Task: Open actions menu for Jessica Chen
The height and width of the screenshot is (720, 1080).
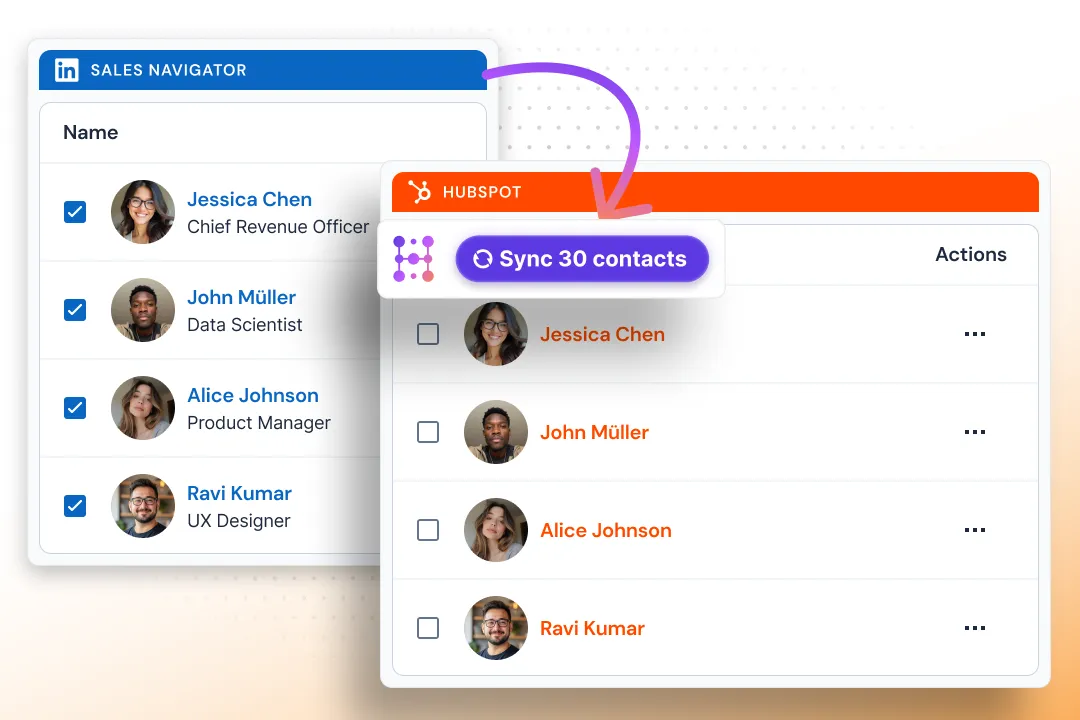Action: (x=975, y=334)
